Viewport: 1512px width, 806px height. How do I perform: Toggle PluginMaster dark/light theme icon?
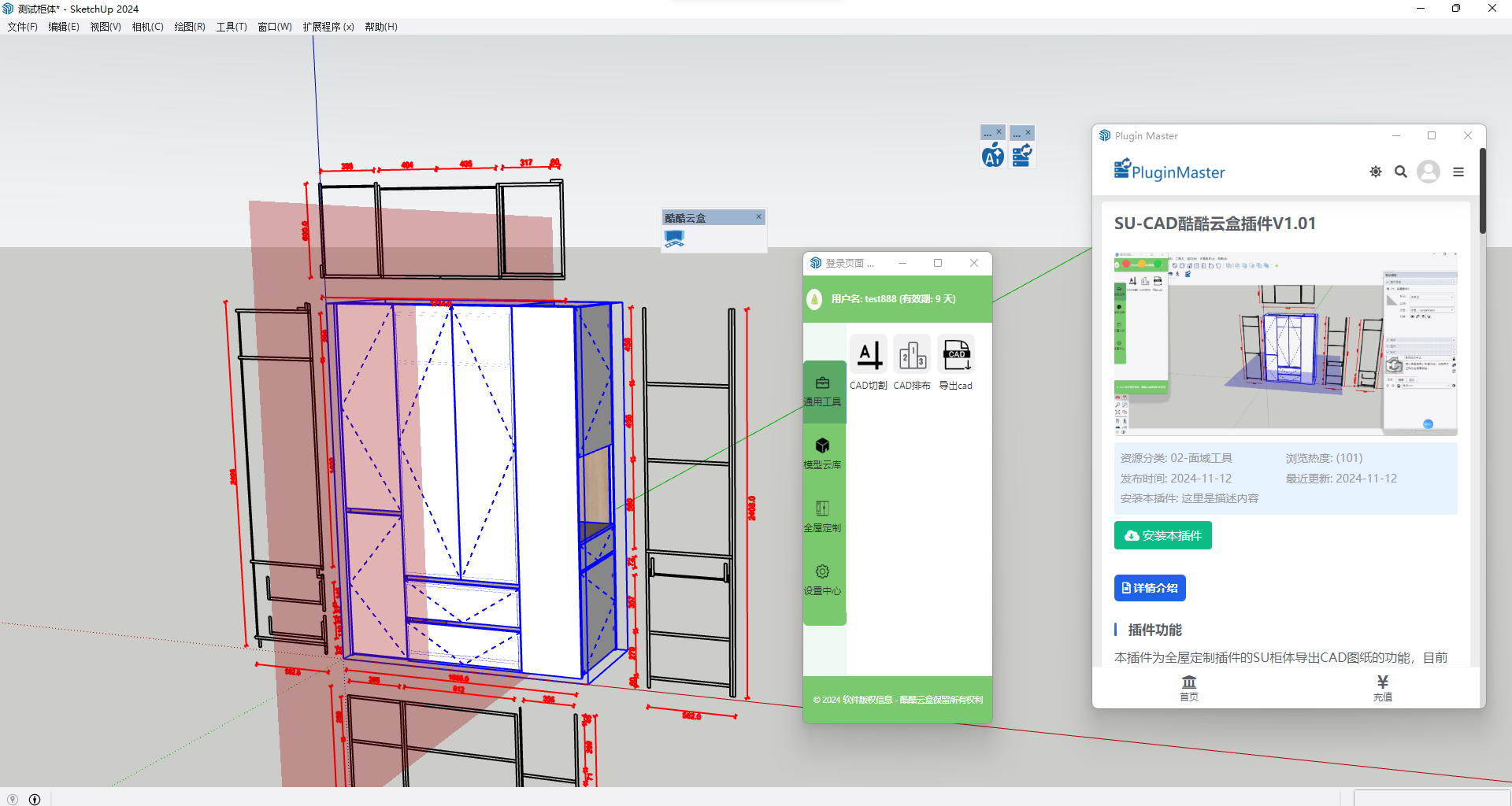[1376, 172]
